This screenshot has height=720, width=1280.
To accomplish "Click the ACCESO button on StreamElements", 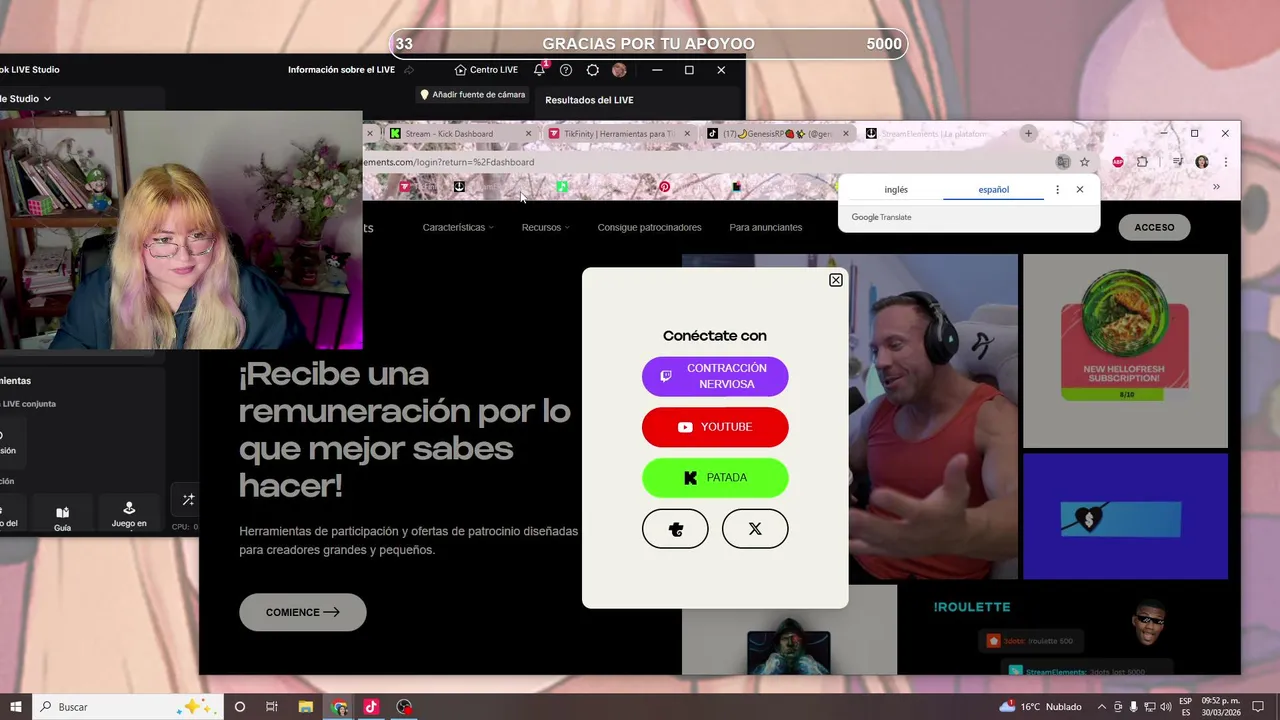I will click(x=1154, y=227).
